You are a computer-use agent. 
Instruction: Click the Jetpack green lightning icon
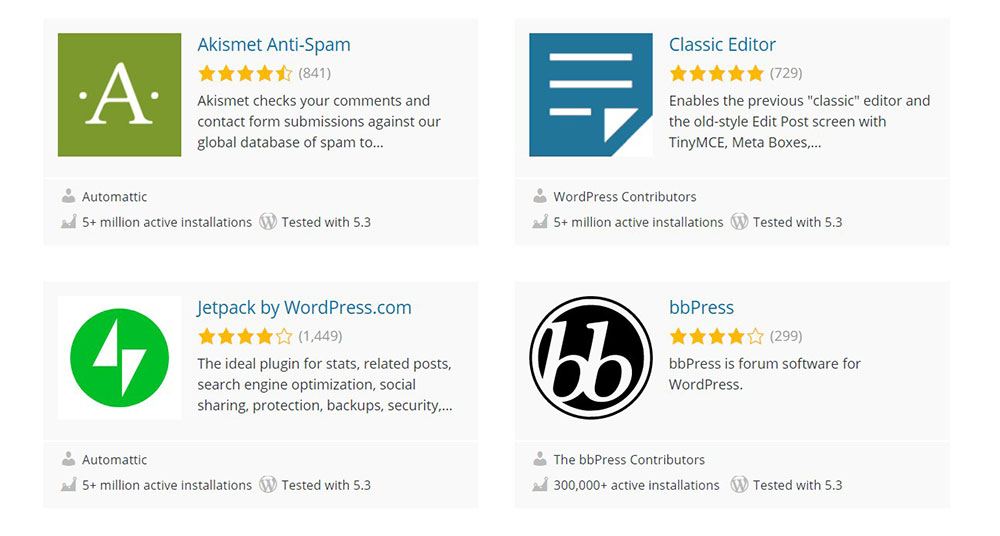(x=119, y=357)
